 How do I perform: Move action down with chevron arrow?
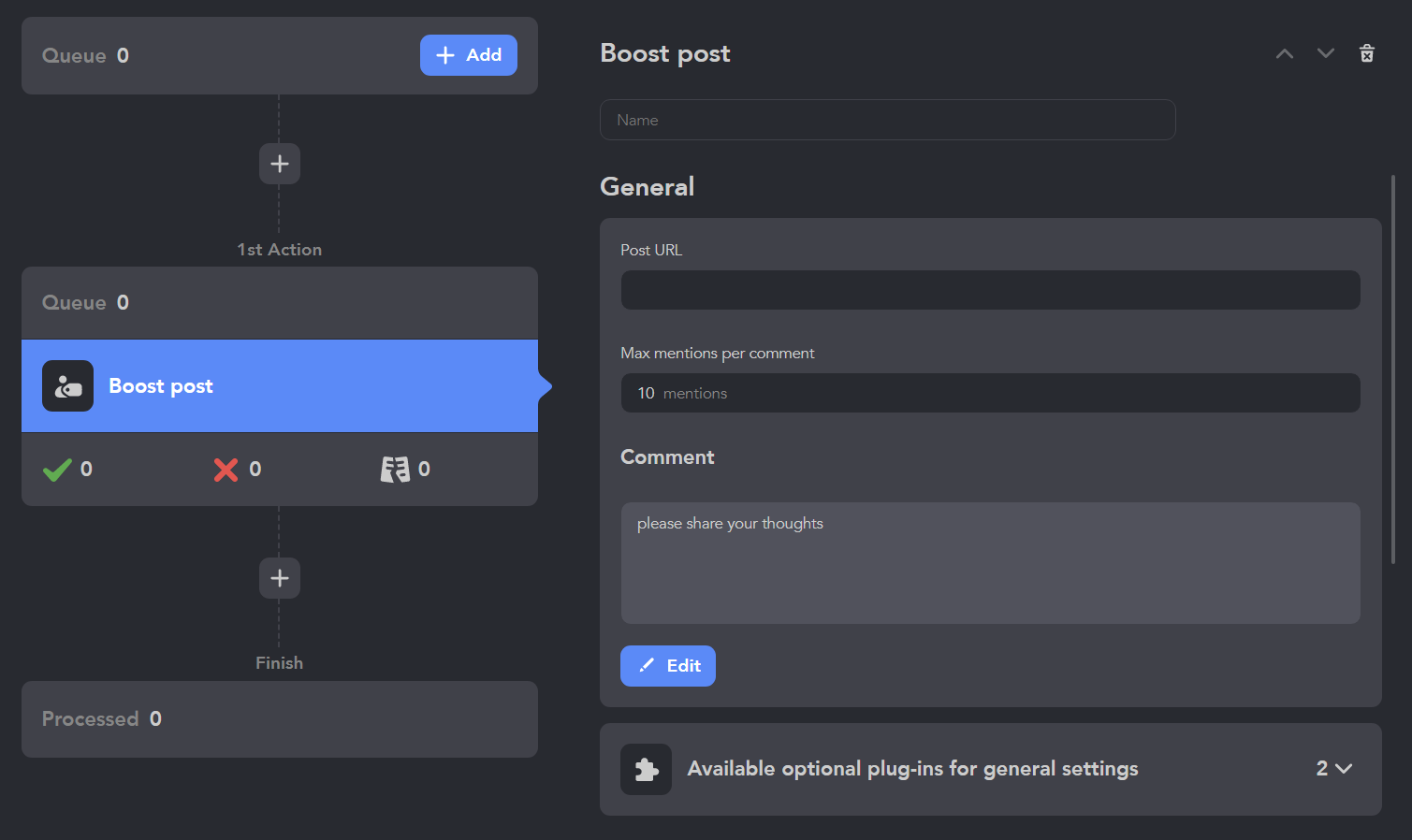[1326, 53]
